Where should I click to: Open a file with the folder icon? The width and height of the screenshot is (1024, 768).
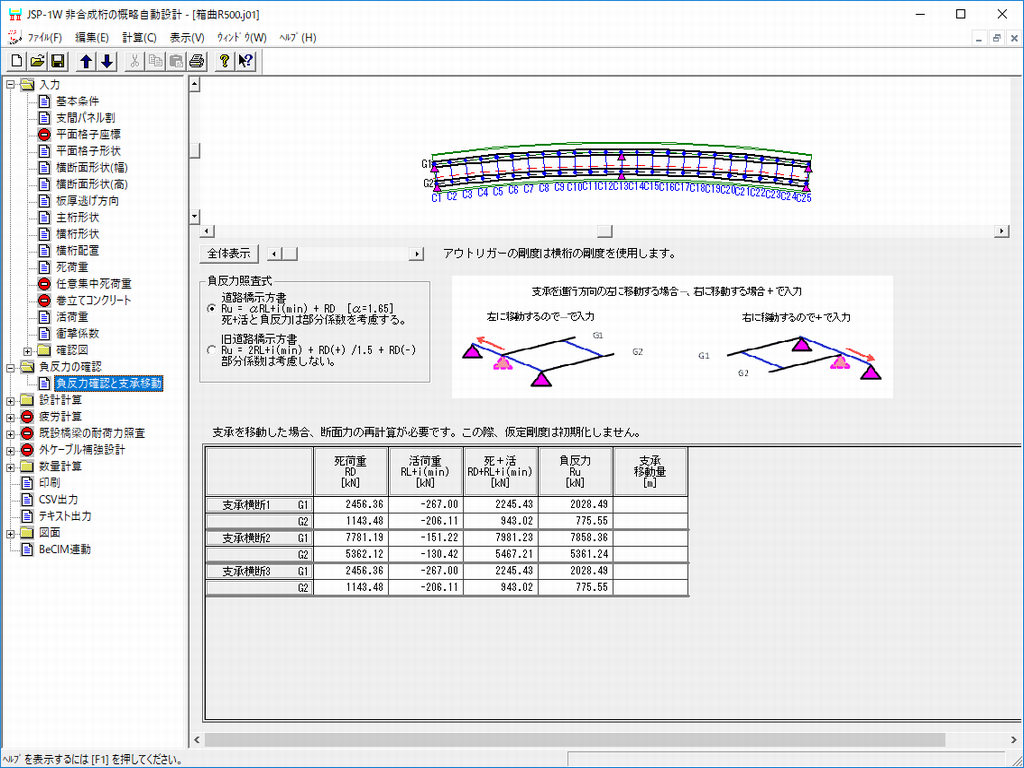[37, 61]
